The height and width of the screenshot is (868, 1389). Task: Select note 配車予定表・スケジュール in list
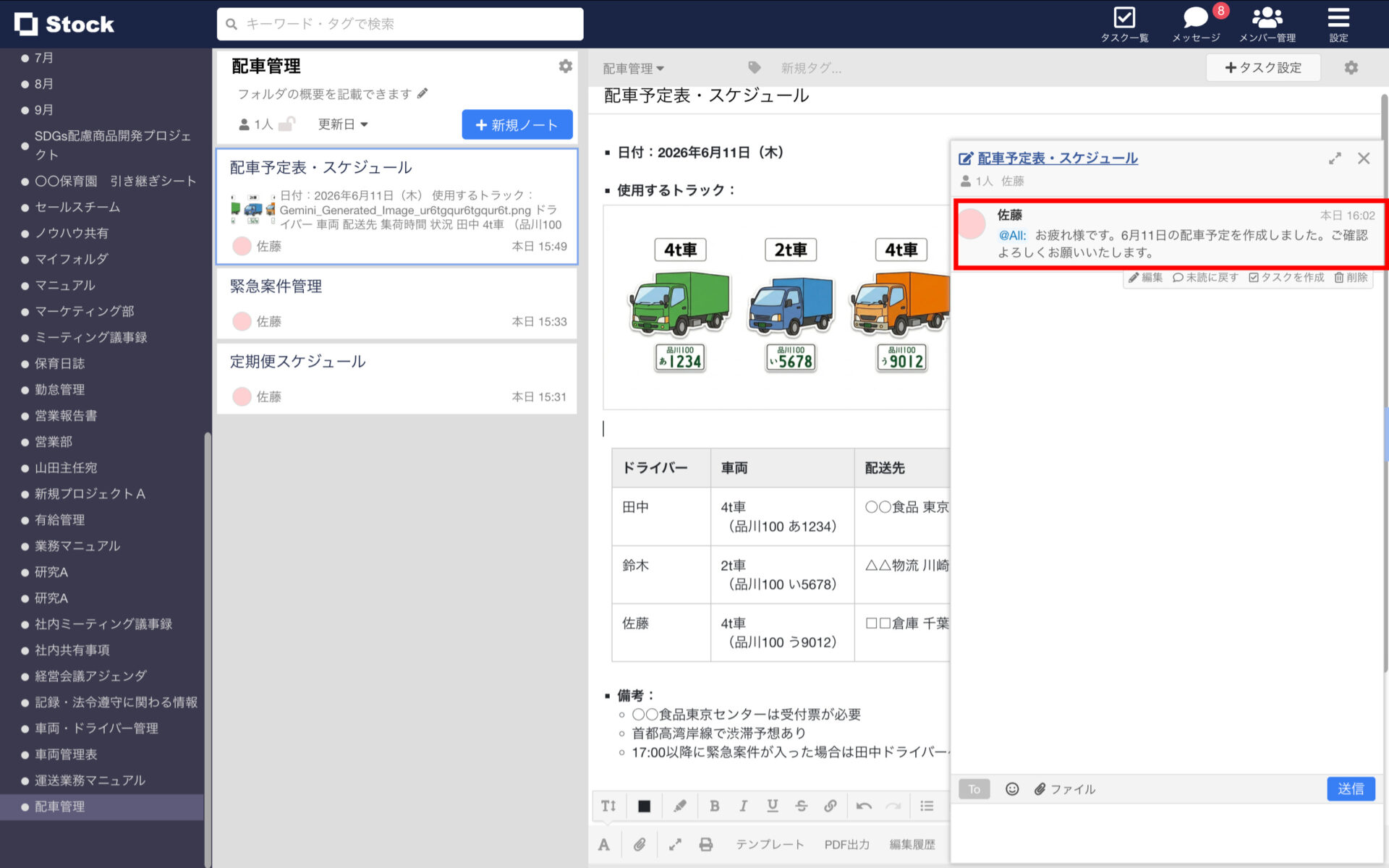click(x=397, y=206)
